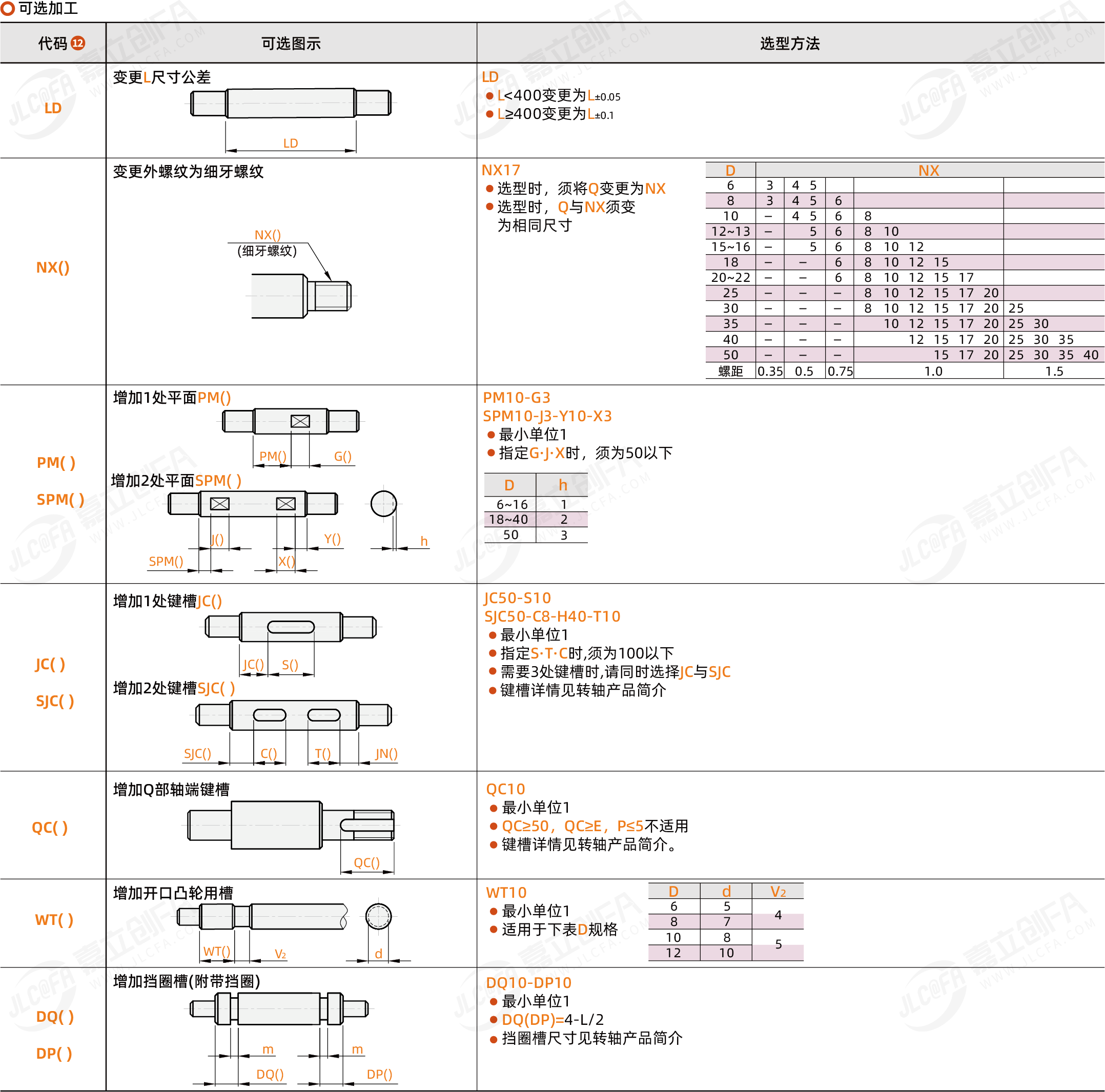This screenshot has height=1092, width=1105.
Task: Click the LD tolerance shaft diagram
Action: [x=291, y=104]
